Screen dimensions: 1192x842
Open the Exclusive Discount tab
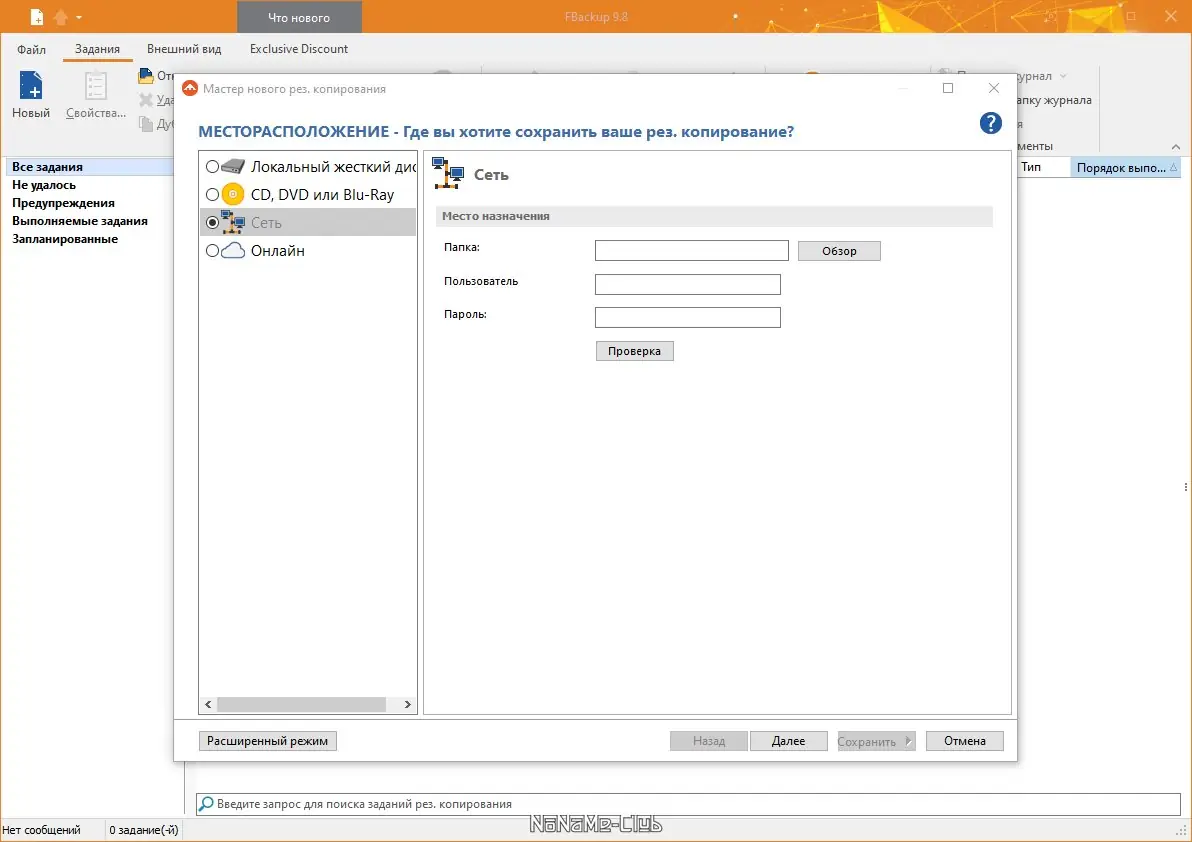(299, 49)
